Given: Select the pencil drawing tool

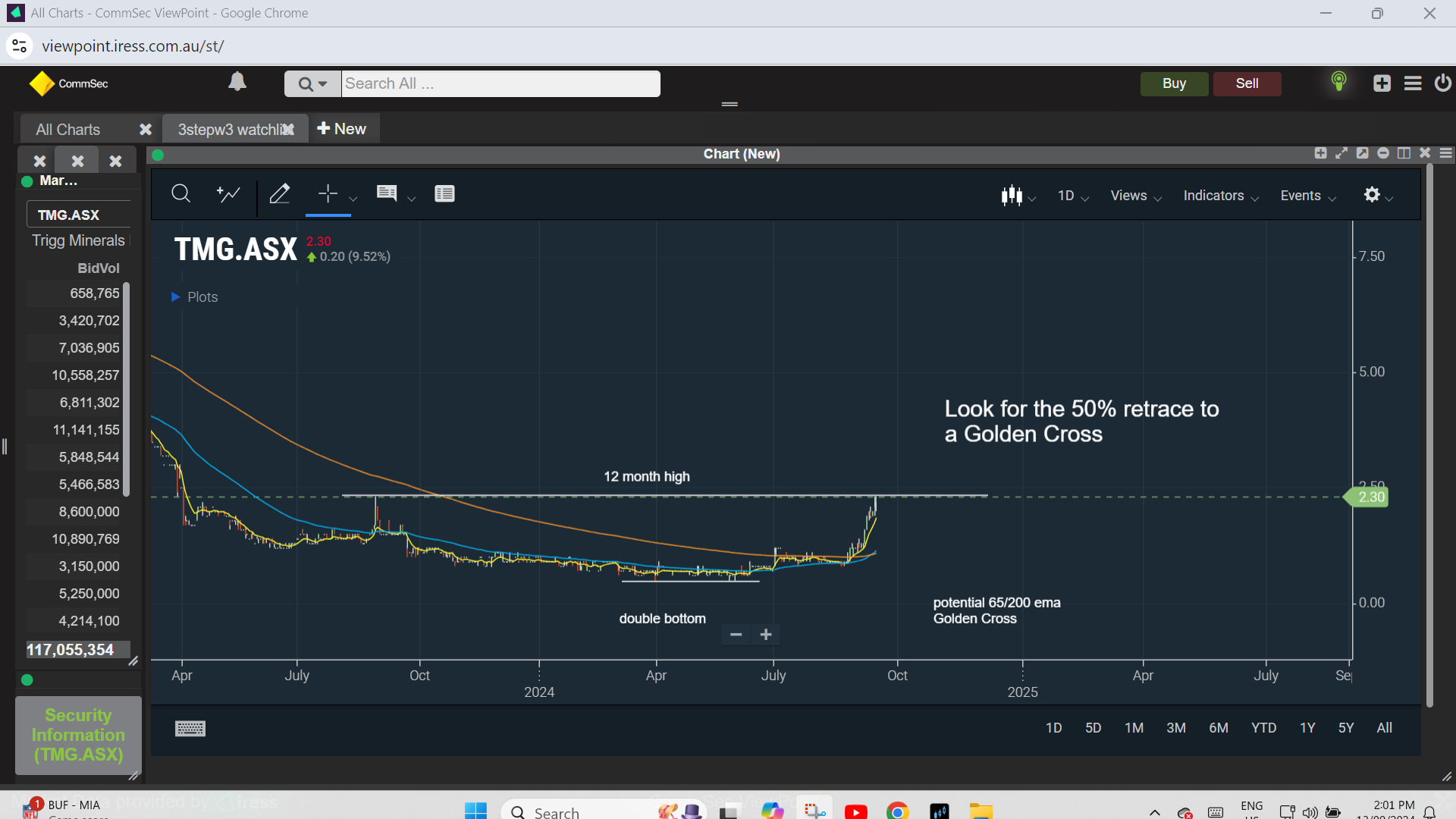Looking at the screenshot, I should (x=280, y=194).
